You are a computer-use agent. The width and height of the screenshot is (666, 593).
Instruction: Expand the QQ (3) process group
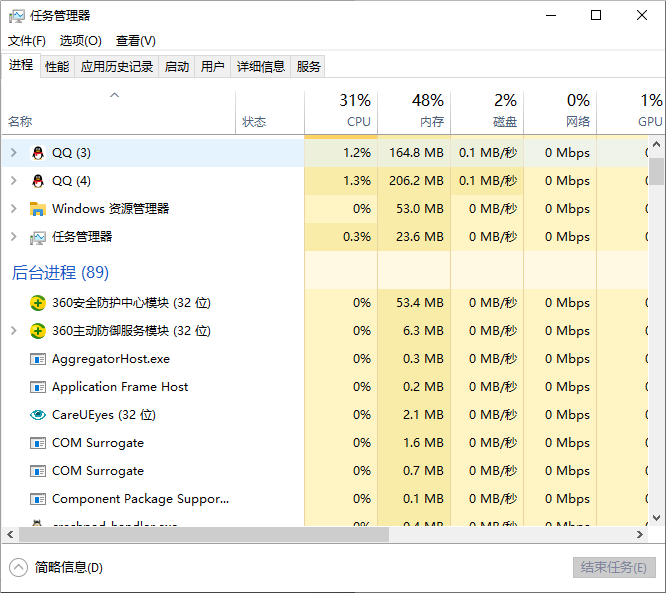(14, 153)
